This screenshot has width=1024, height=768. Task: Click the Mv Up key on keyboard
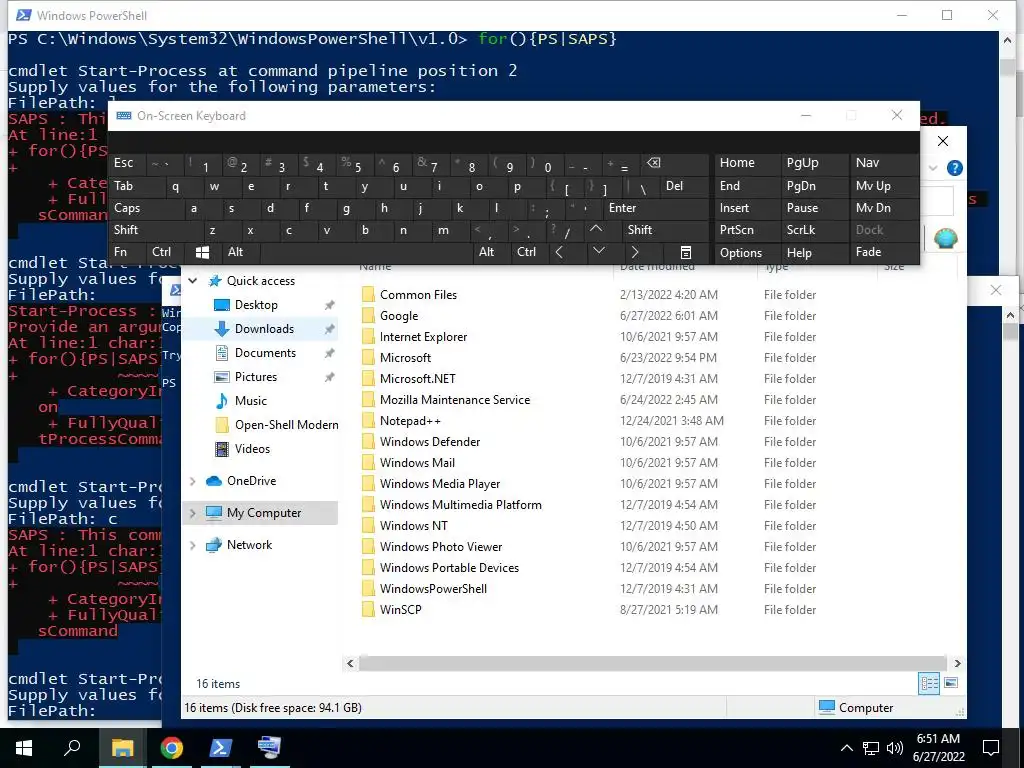(x=884, y=185)
